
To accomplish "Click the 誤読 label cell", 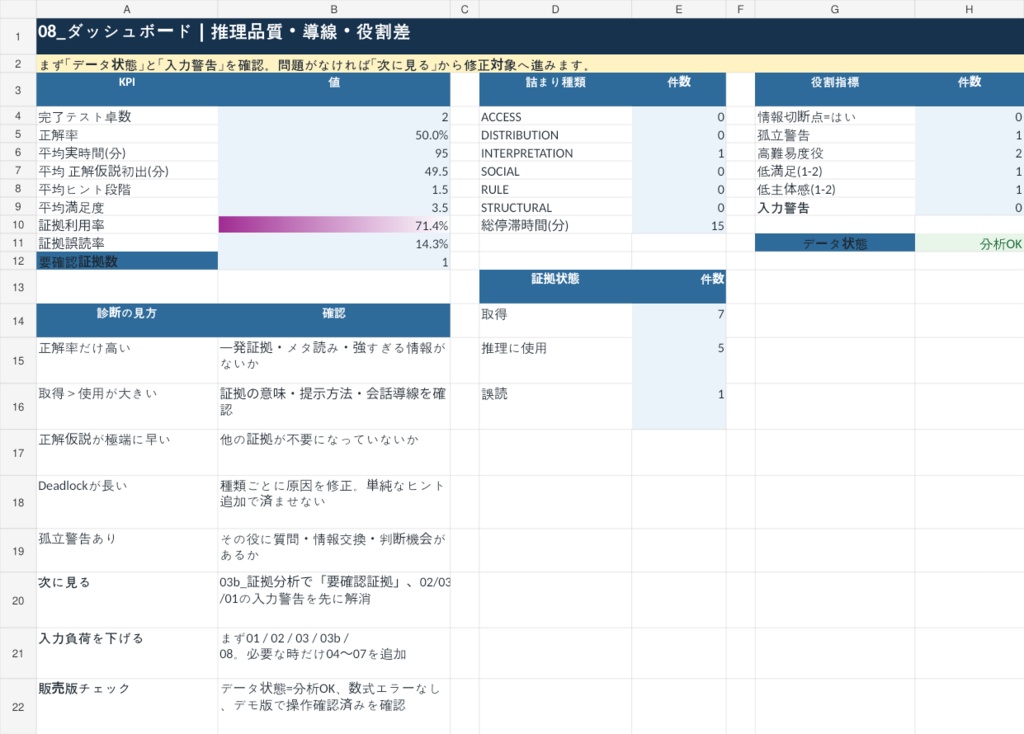I will [x=555, y=406].
